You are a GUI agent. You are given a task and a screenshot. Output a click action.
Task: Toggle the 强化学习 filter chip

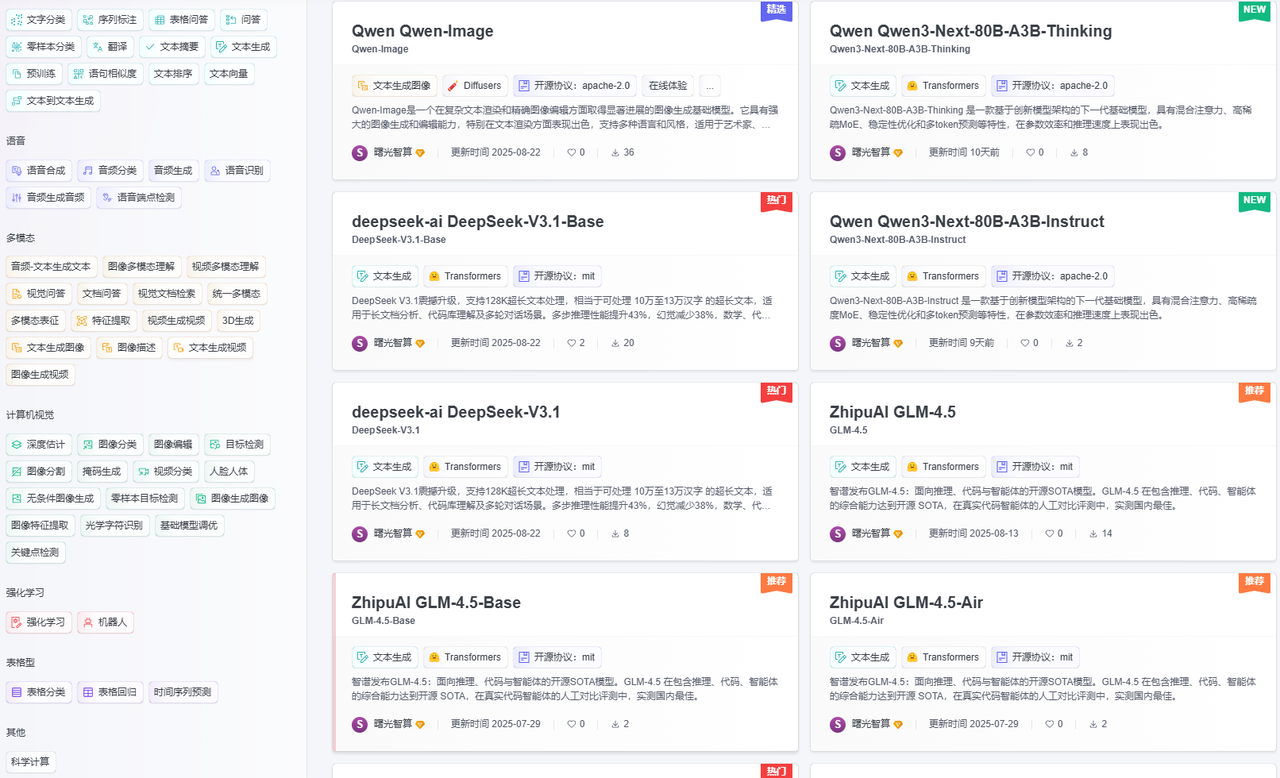pos(39,622)
